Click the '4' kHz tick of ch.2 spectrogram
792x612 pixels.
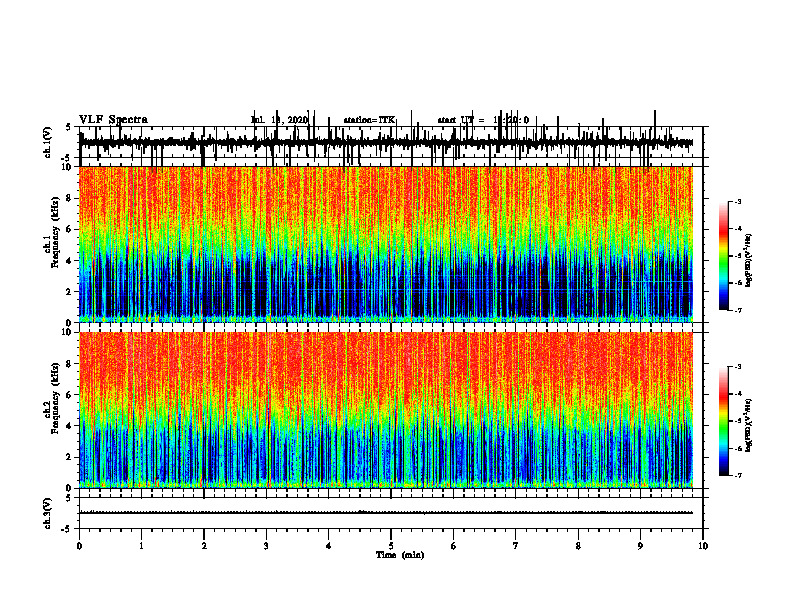click(x=71, y=426)
